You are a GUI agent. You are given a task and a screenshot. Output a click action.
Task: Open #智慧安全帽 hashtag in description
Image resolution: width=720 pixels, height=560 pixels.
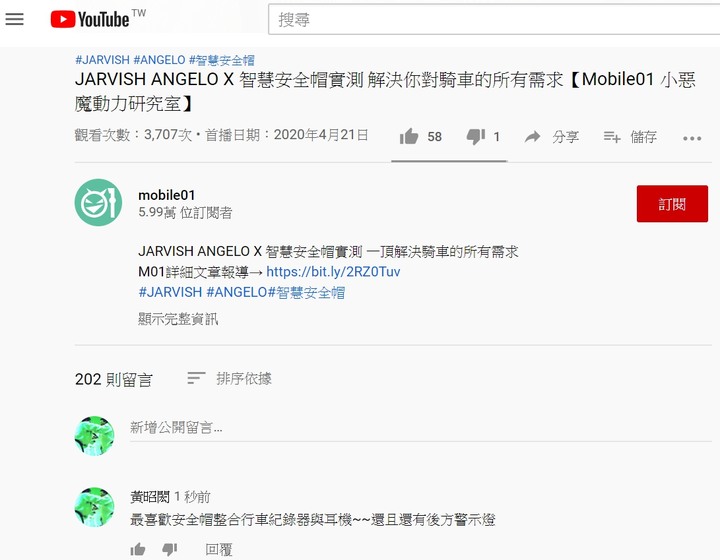306,292
